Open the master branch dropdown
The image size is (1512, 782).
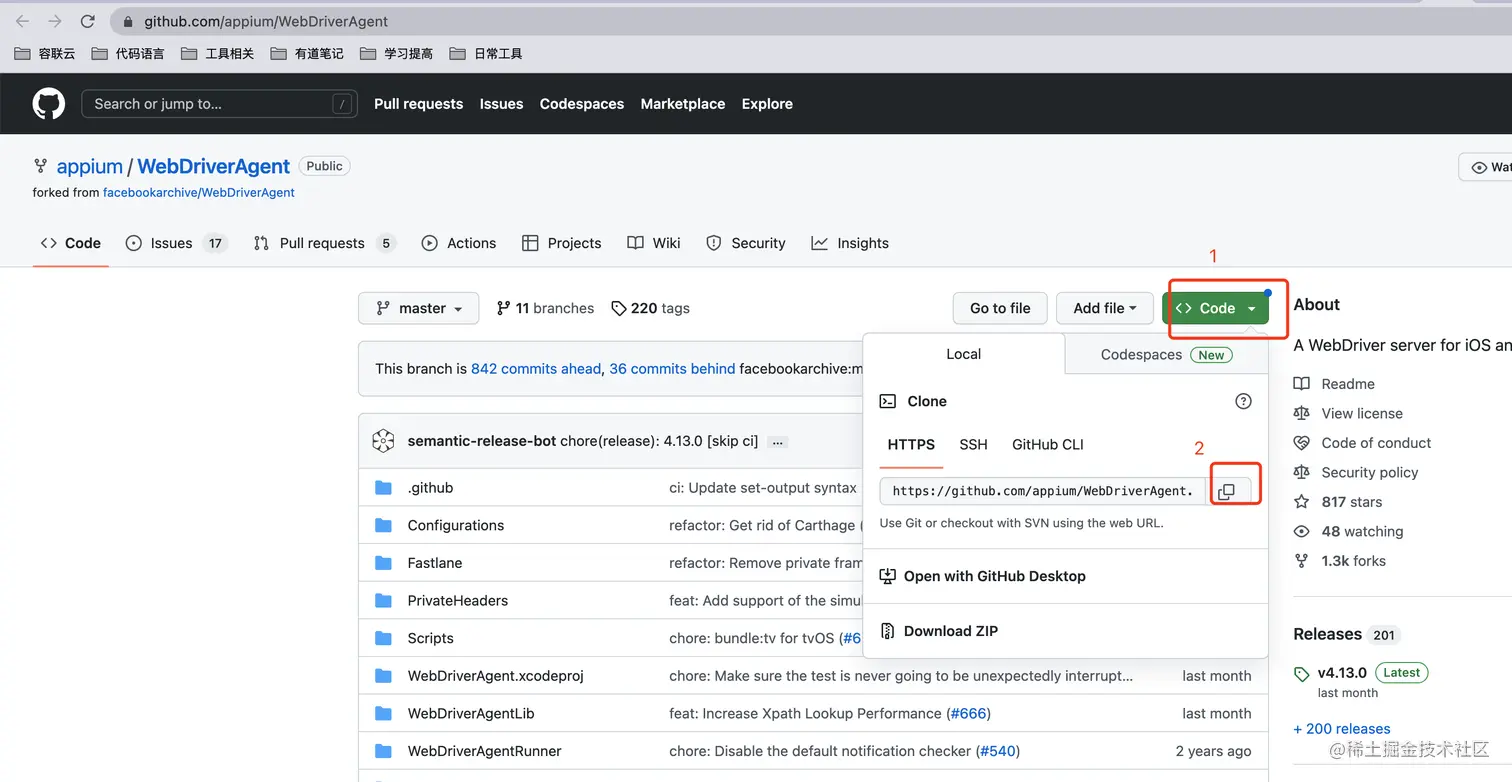(419, 308)
